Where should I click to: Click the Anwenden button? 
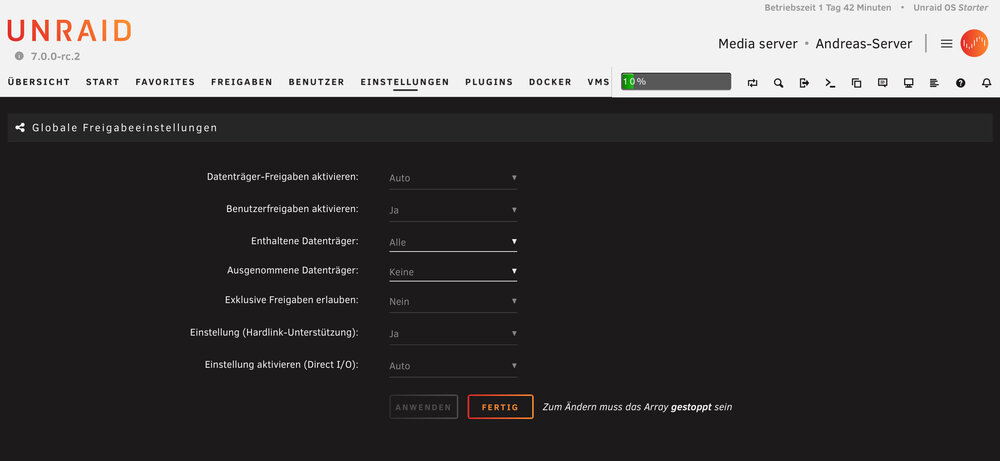423,407
